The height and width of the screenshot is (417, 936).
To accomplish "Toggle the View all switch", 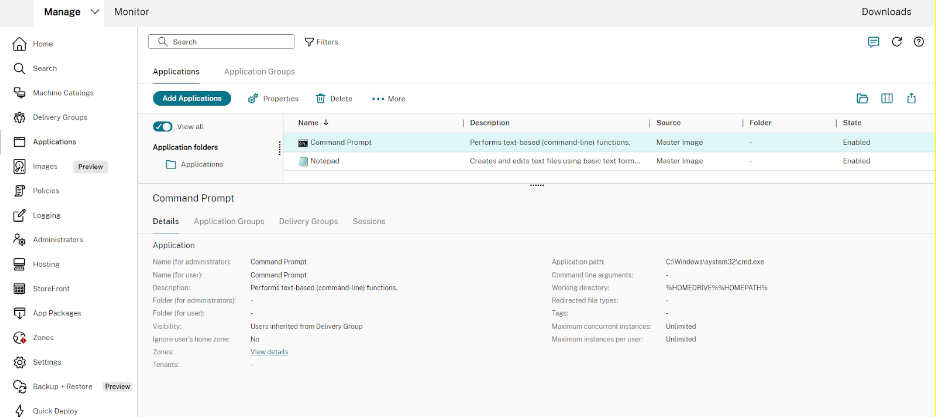I will click(x=162, y=127).
